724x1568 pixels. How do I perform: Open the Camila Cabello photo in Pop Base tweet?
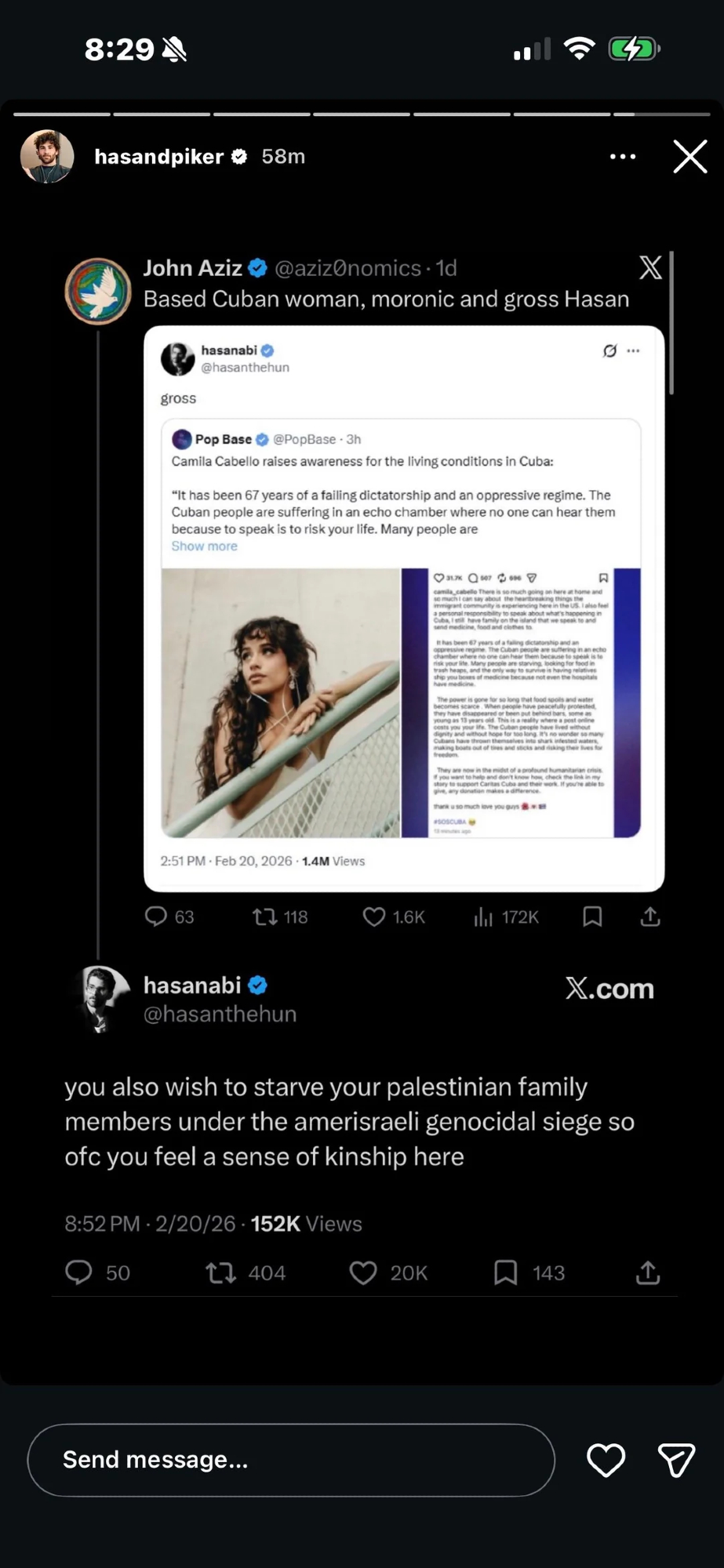[281, 702]
